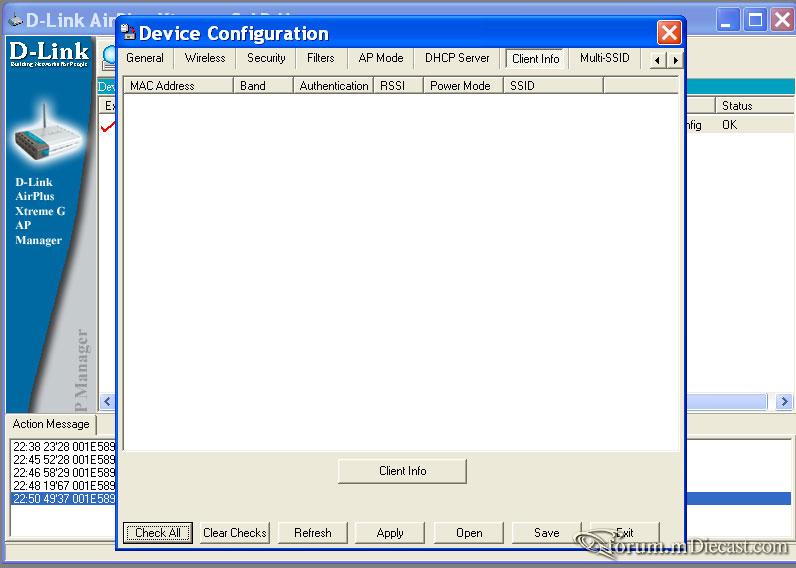Click the Apply button

[390, 533]
